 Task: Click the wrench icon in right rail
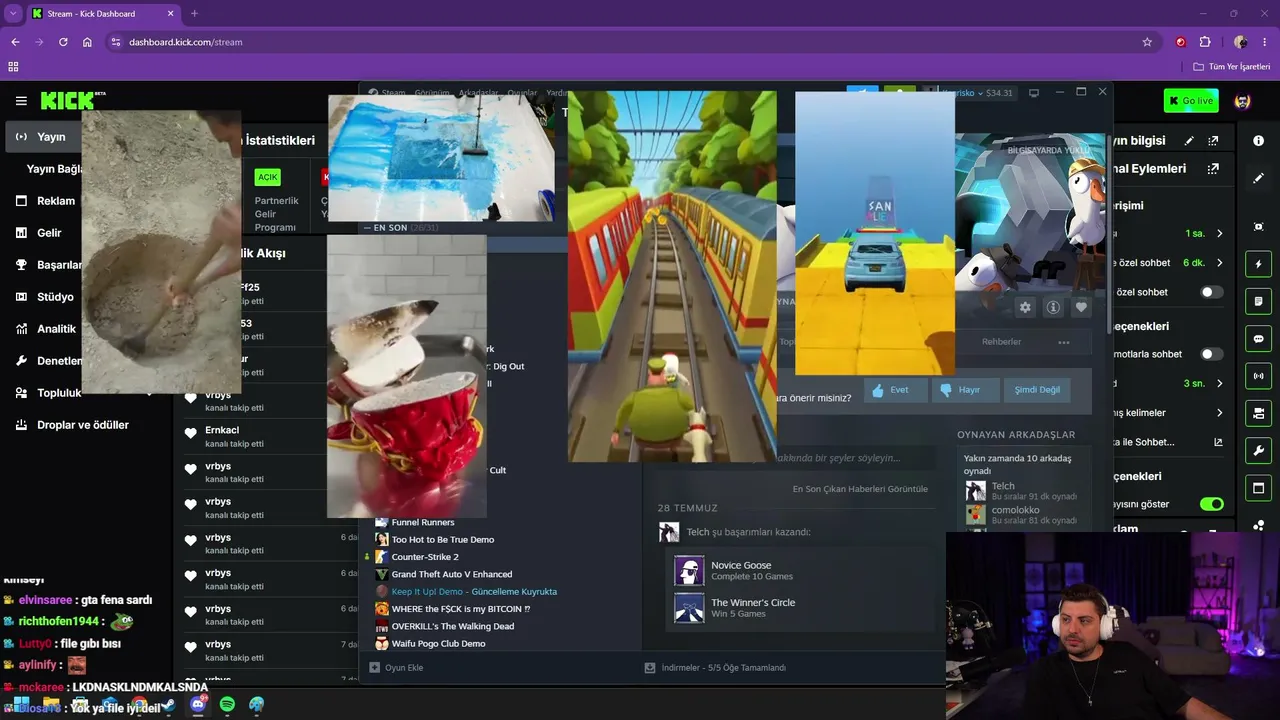[x=1258, y=450]
